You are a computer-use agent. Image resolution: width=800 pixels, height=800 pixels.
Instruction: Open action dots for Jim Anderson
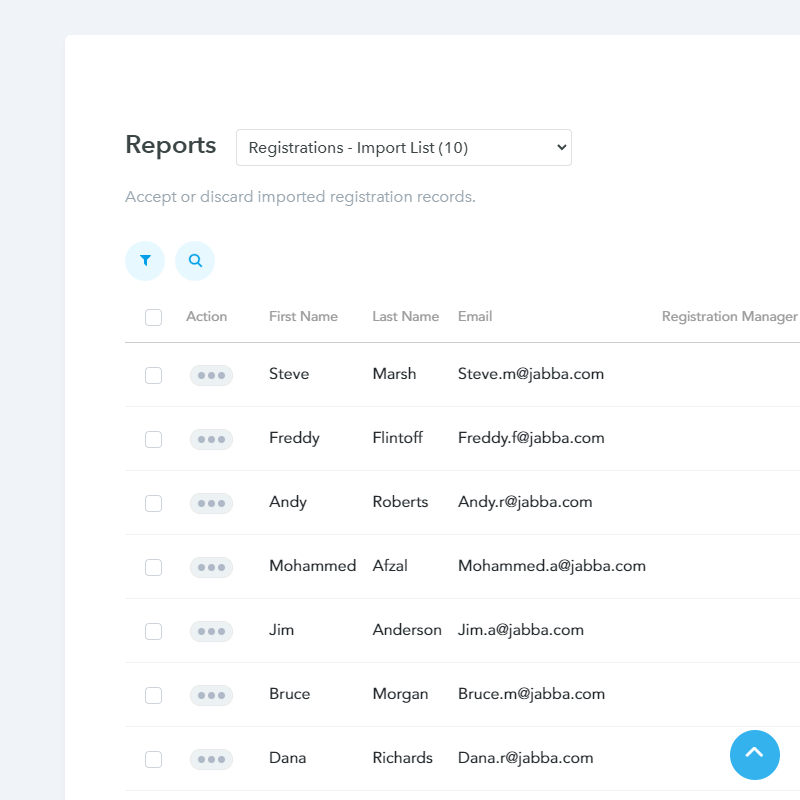(x=211, y=631)
